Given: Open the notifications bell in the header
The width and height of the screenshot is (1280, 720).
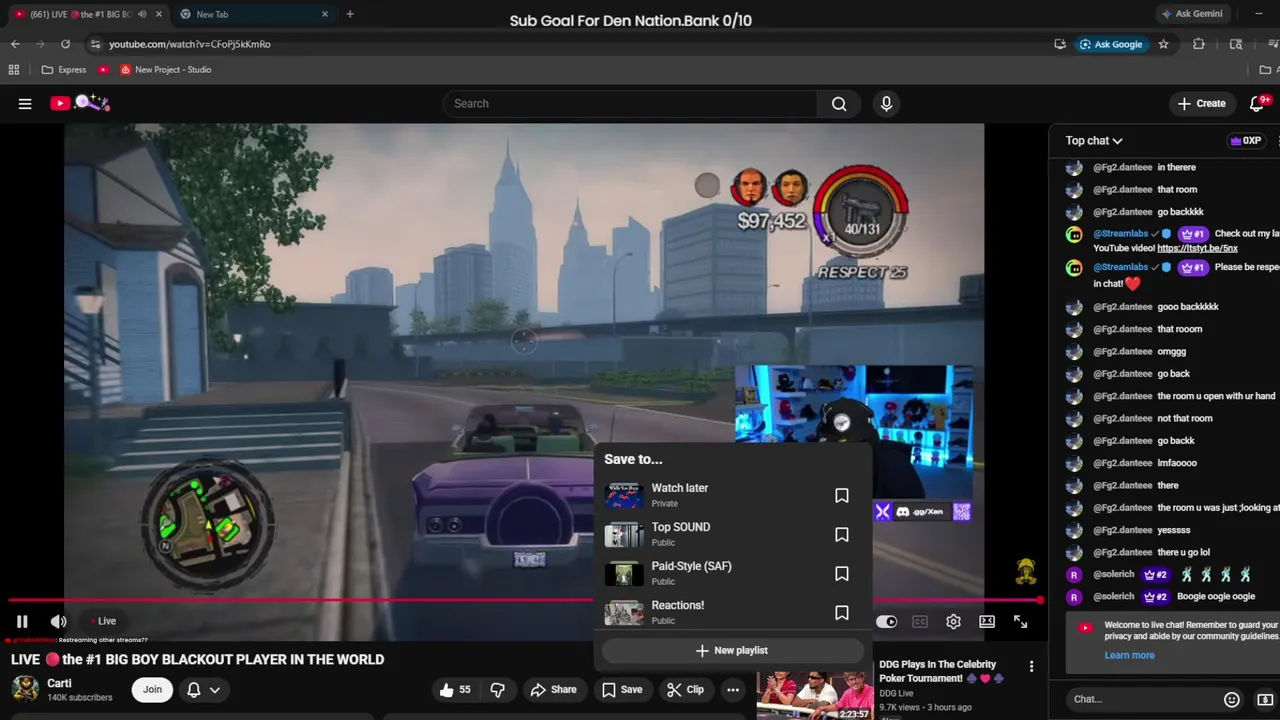Looking at the screenshot, I should click(x=1258, y=104).
